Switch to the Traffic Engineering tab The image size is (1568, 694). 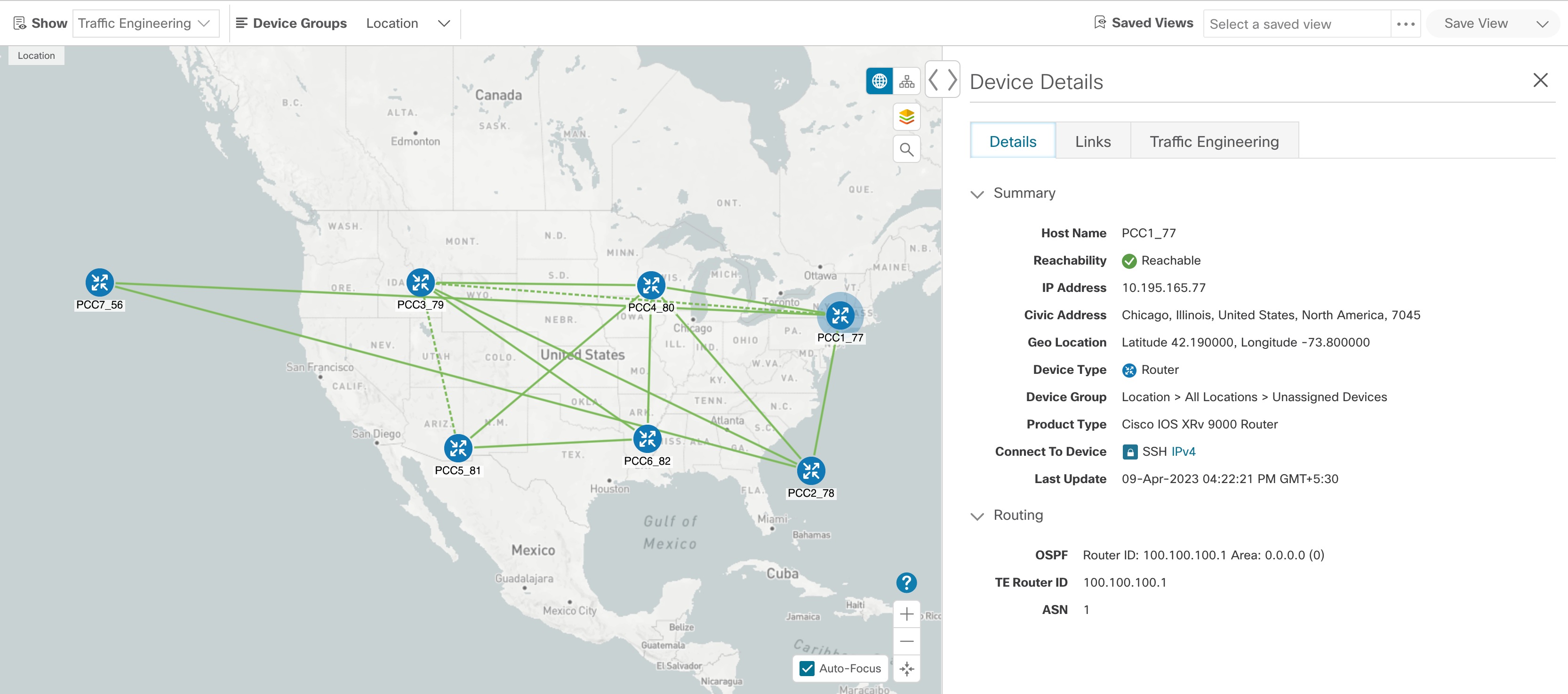tap(1214, 141)
